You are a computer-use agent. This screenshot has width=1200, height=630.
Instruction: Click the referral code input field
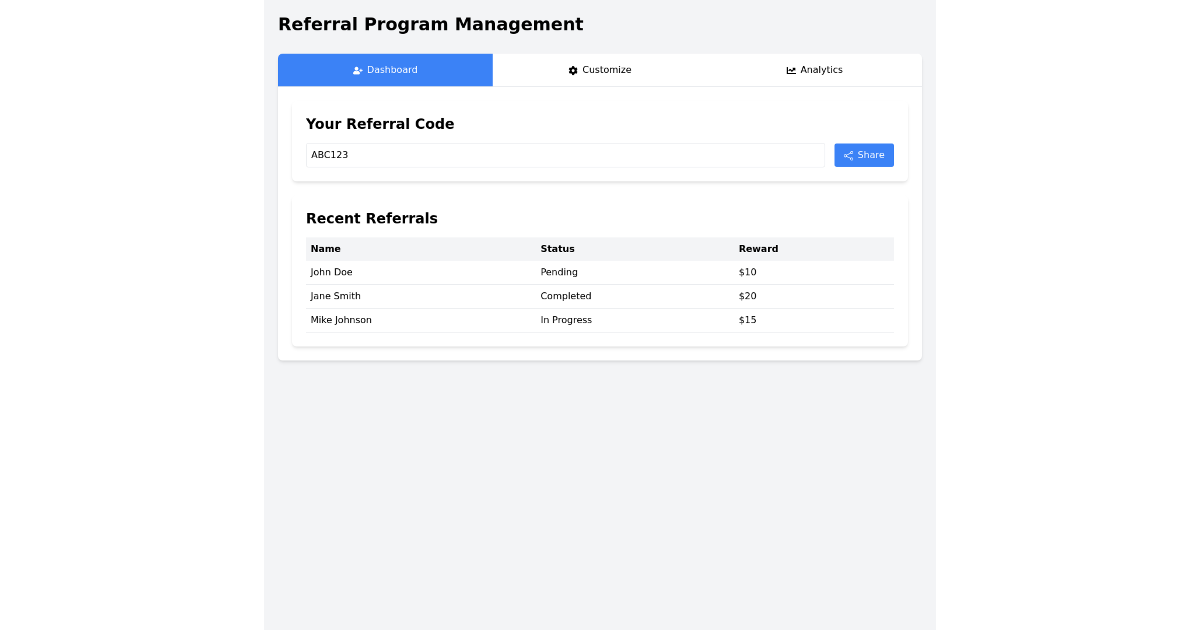click(x=565, y=155)
